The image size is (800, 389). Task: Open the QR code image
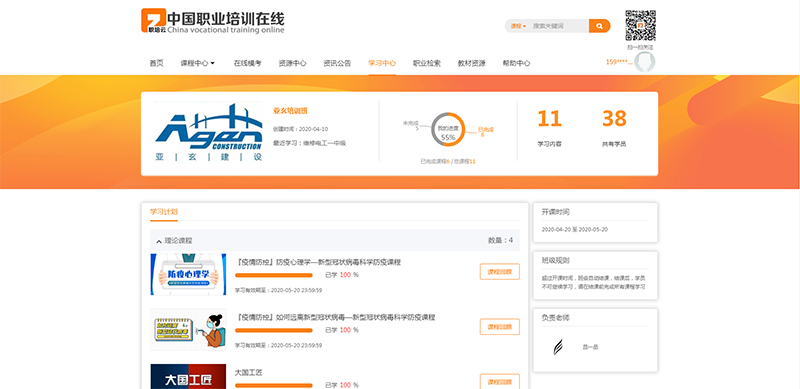pyautogui.click(x=640, y=26)
